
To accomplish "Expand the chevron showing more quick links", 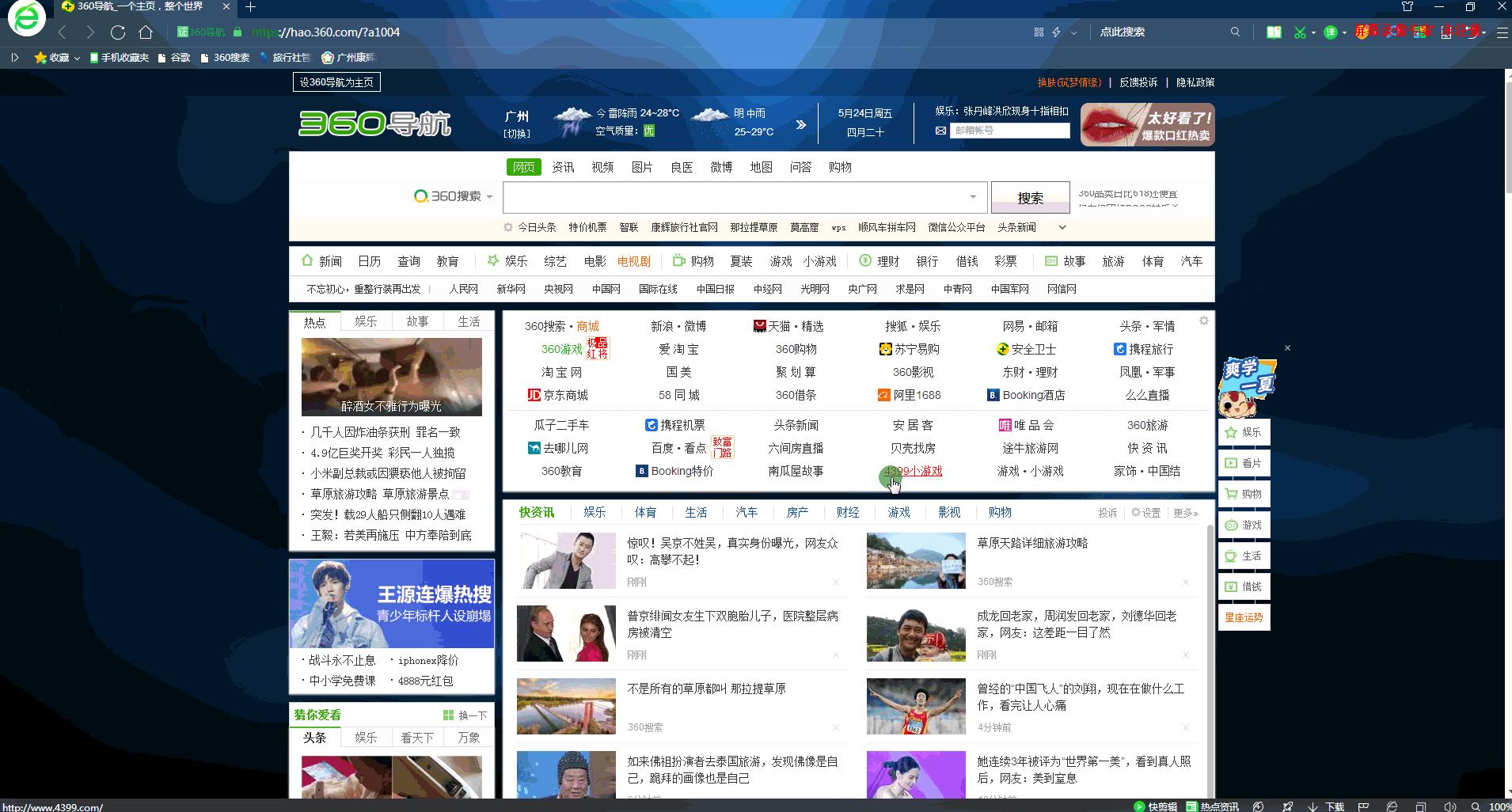I will 1063,227.
